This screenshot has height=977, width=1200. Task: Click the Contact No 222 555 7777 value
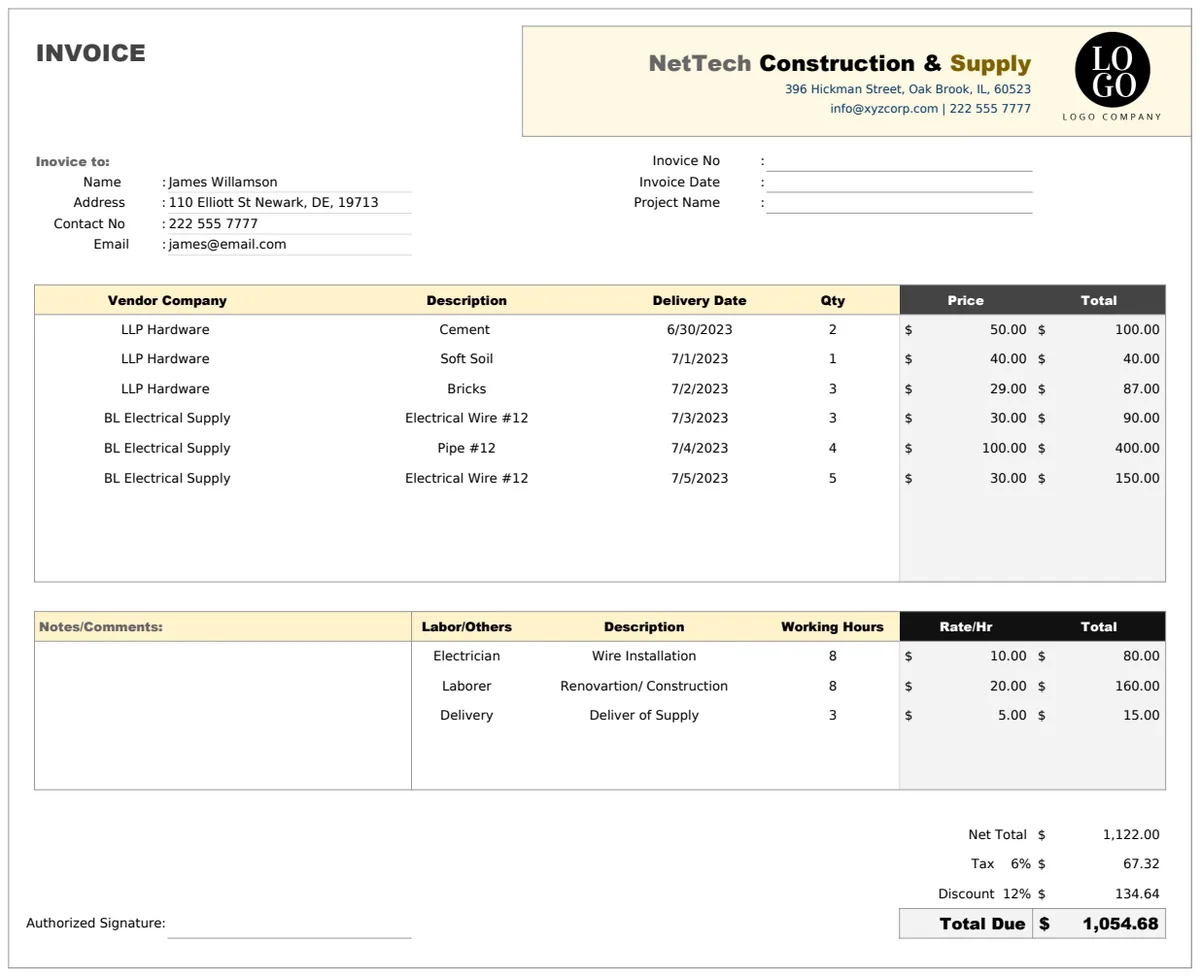tap(213, 224)
